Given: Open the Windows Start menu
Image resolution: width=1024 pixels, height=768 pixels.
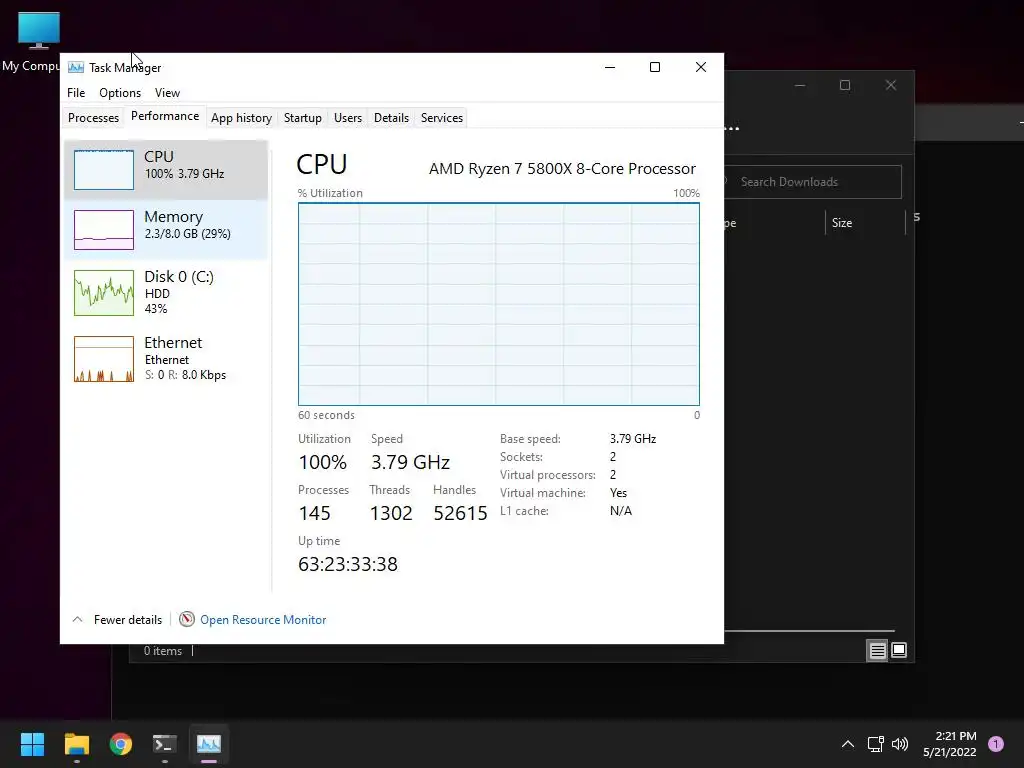Looking at the screenshot, I should coord(32,744).
